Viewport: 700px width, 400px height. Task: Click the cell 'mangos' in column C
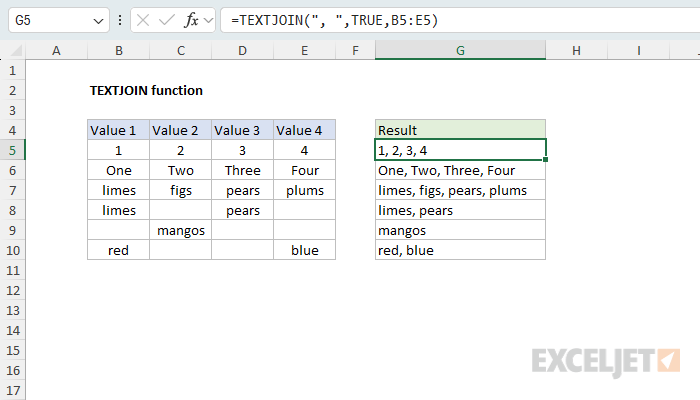point(181,230)
